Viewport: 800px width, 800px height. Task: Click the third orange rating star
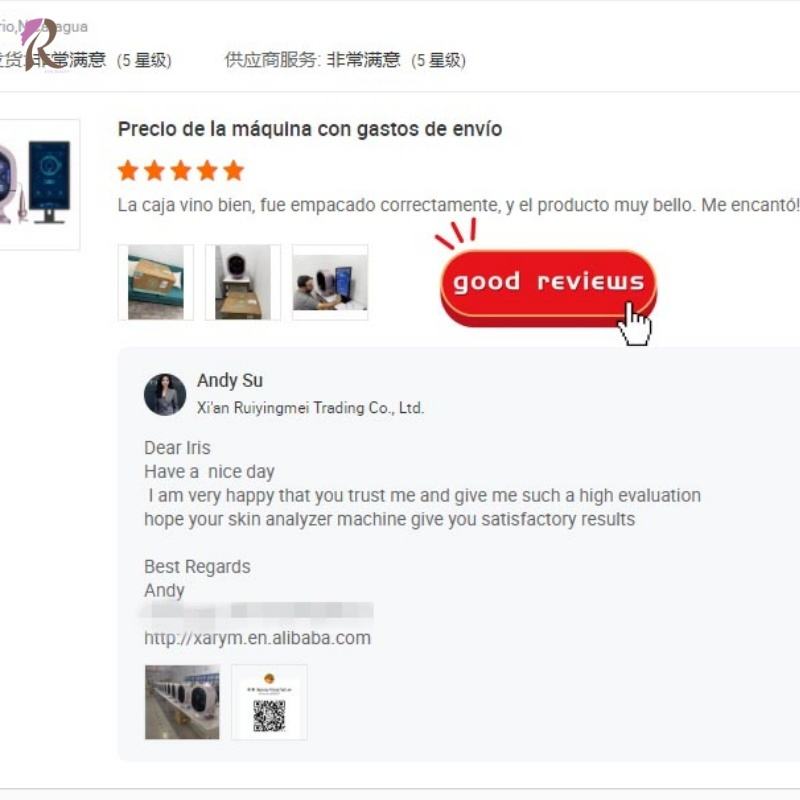(x=181, y=170)
